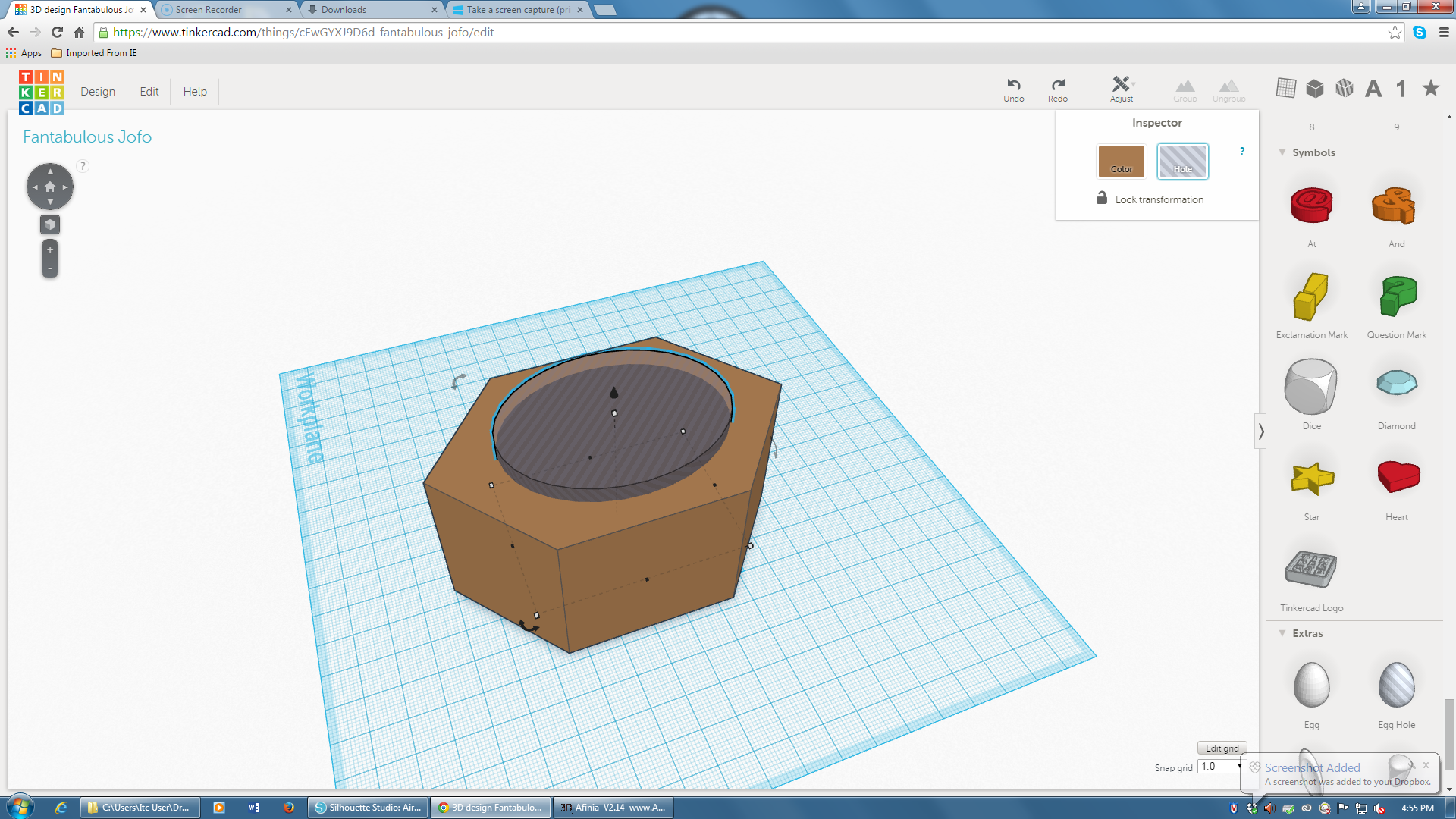Click the Design menu item
This screenshot has height=819, width=1456.
pyautogui.click(x=97, y=91)
